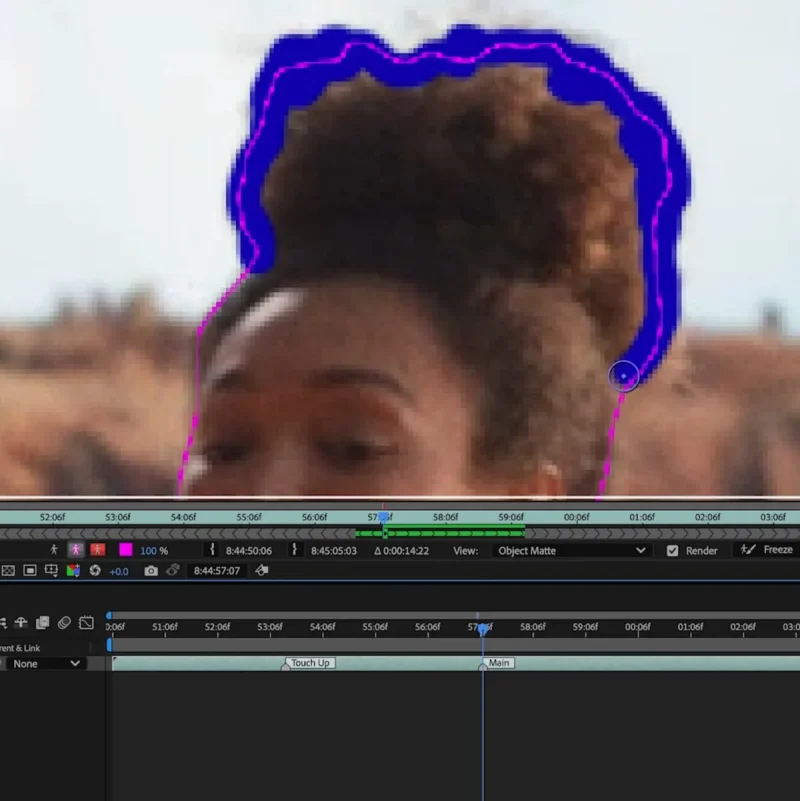Screen dimensions: 800x801
Task: Toggle the mask and shape path visibility icon
Action: pos(30,570)
